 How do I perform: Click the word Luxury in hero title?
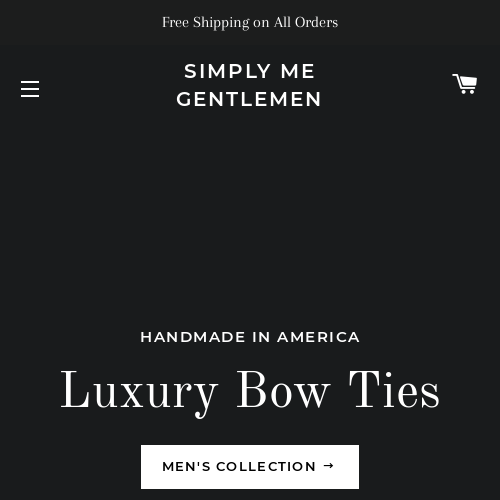[x=139, y=393]
